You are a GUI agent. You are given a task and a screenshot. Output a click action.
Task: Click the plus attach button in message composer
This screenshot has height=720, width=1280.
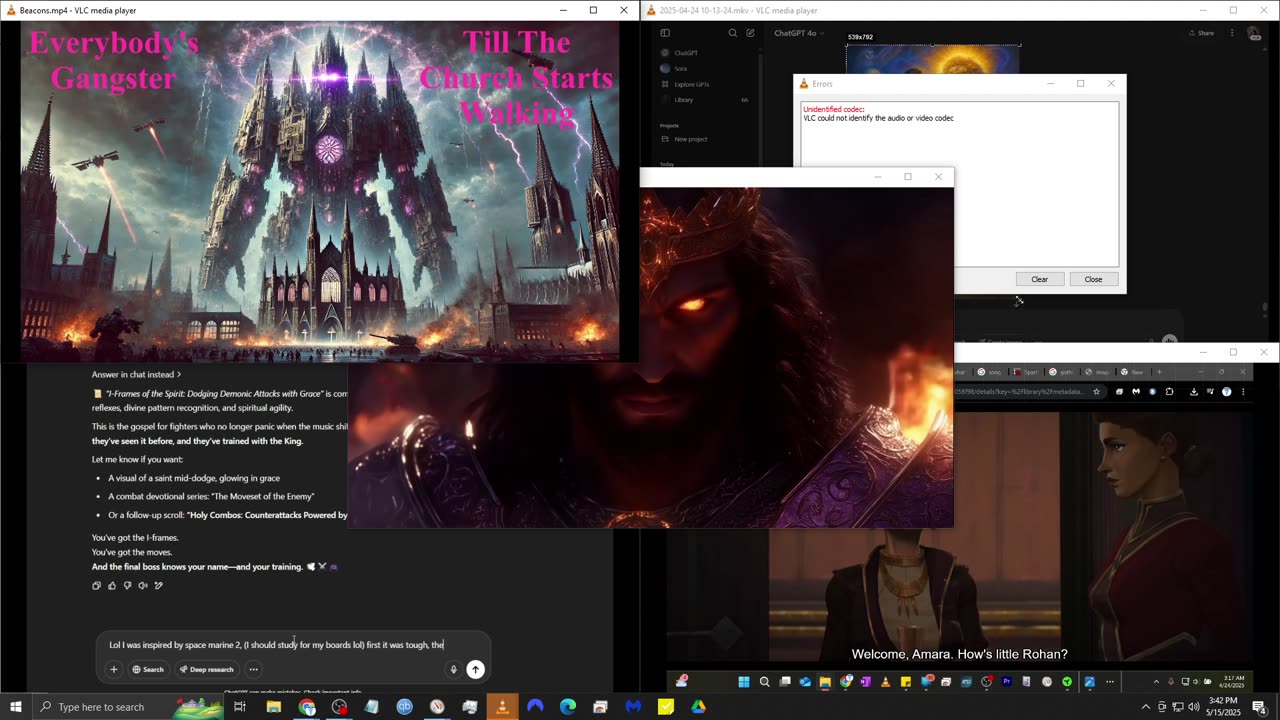click(114, 670)
